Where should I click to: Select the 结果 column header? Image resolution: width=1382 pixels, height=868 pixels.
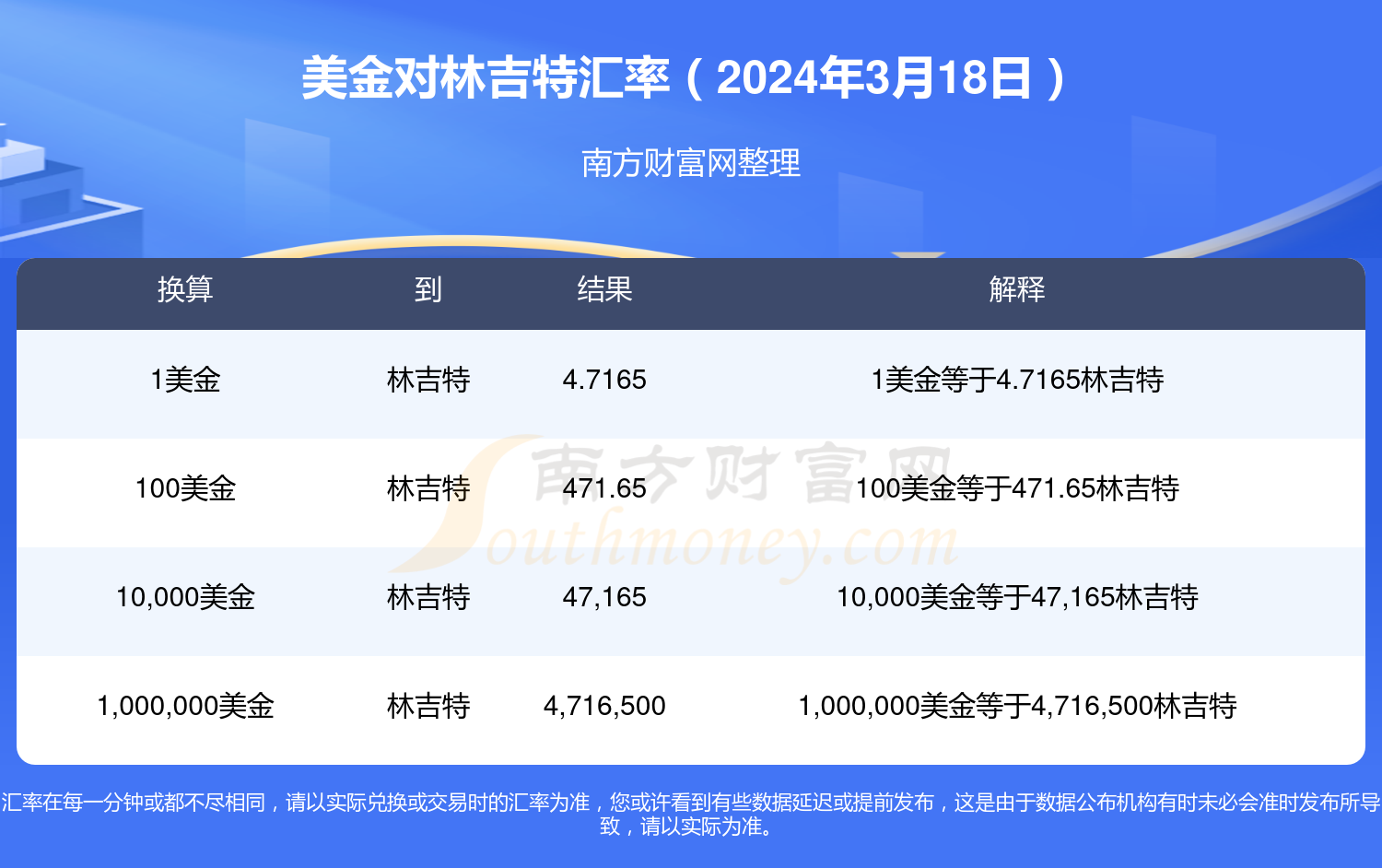click(604, 289)
